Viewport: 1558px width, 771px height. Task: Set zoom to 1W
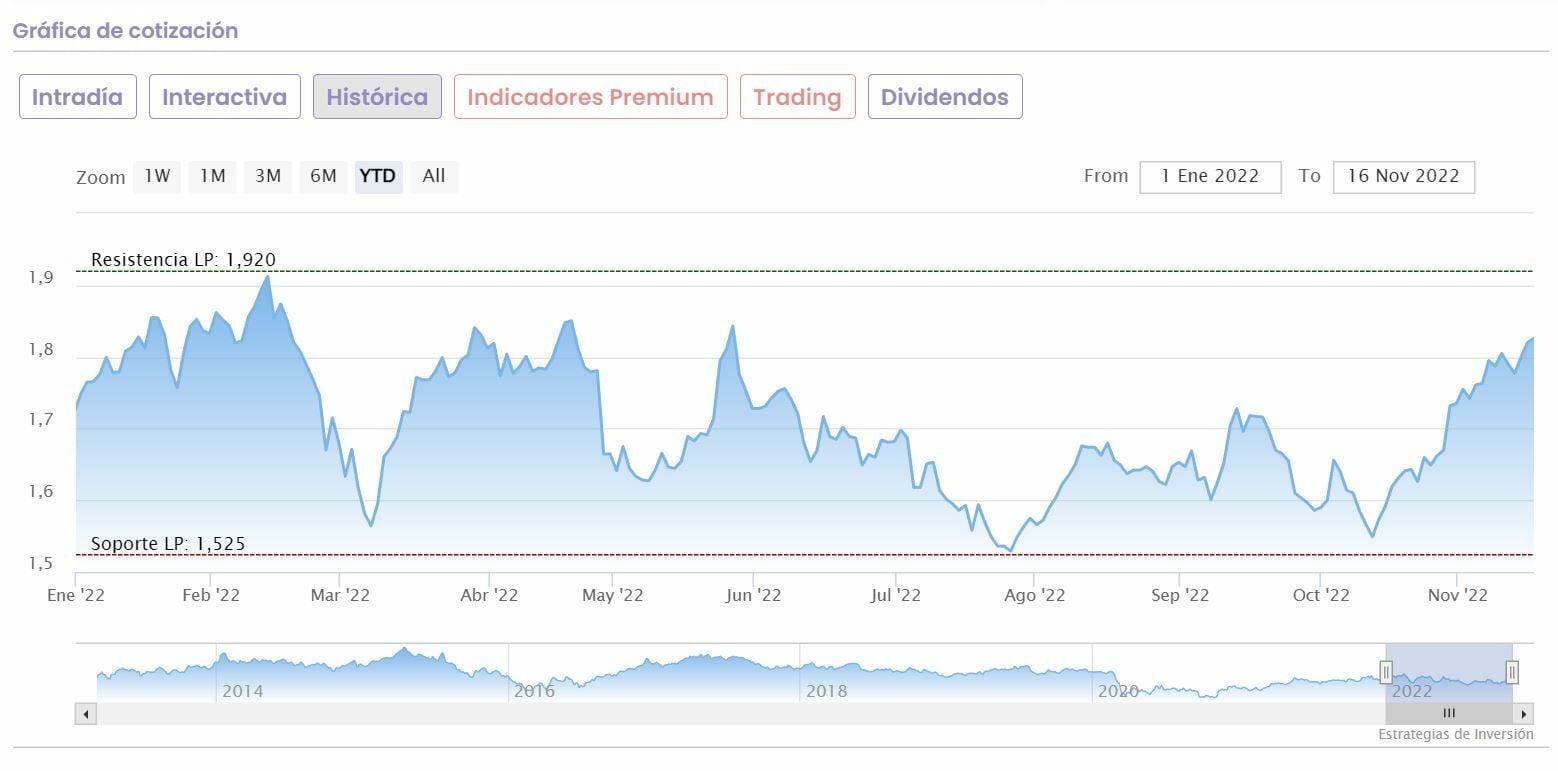pos(157,177)
